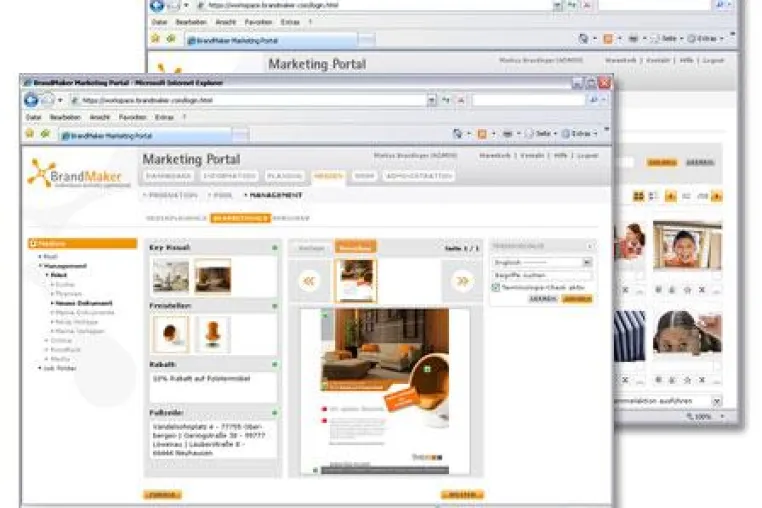Open Favorites Center star in front window
The height and width of the screenshot is (508, 762).
coord(30,134)
